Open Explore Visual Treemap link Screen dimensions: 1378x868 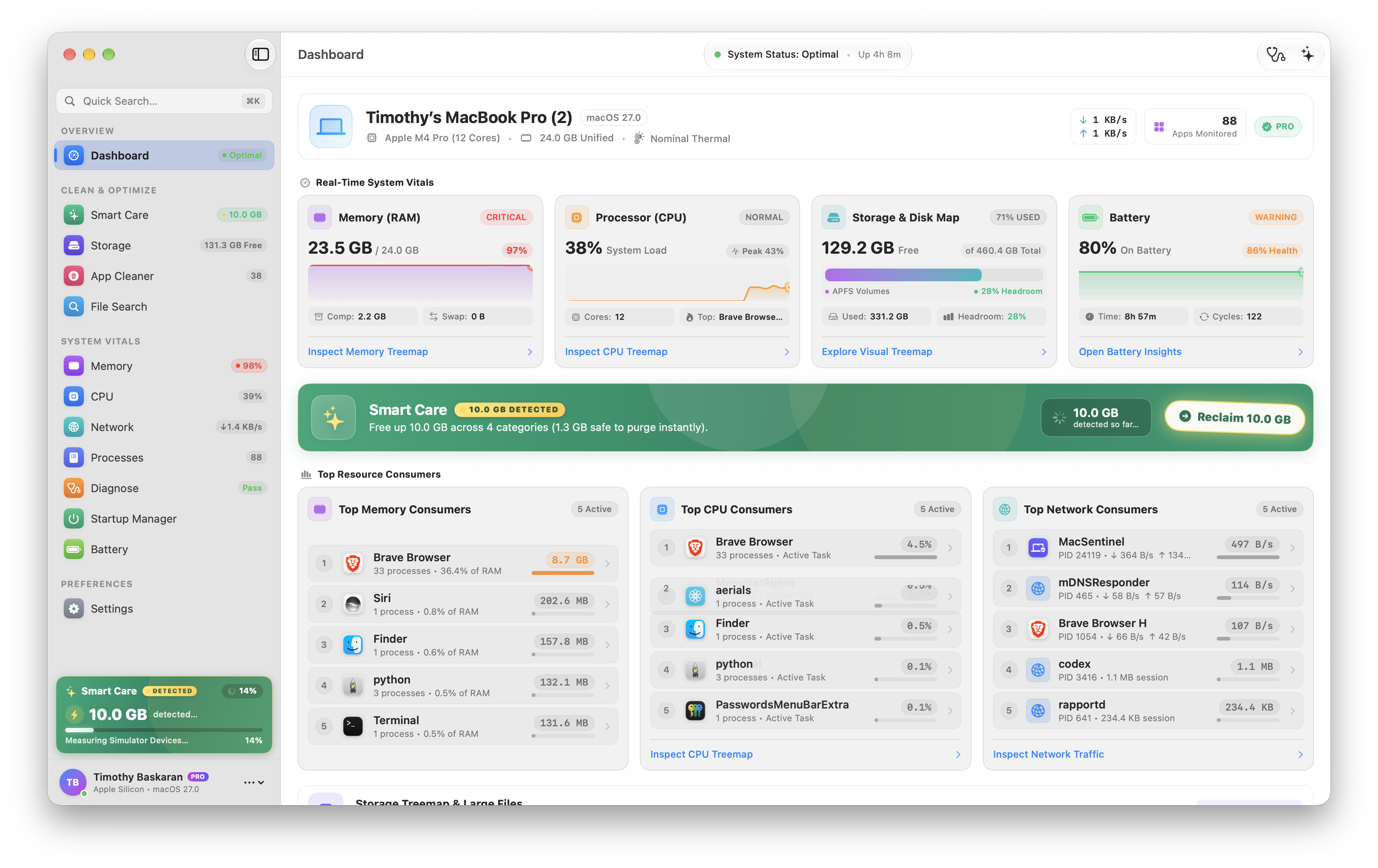click(877, 352)
